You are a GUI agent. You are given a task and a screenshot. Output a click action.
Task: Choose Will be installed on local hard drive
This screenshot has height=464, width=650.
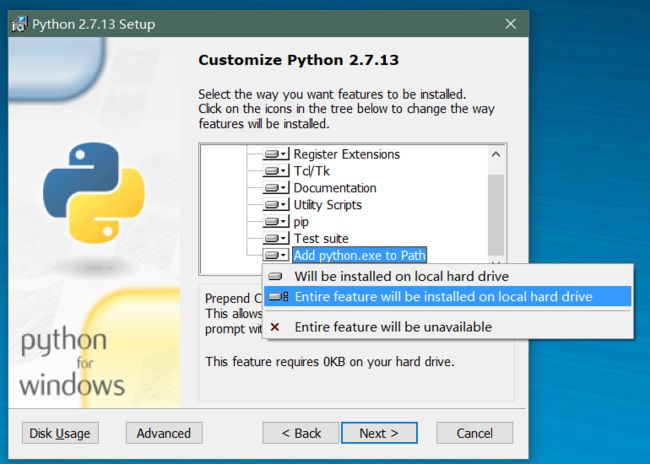448,276
